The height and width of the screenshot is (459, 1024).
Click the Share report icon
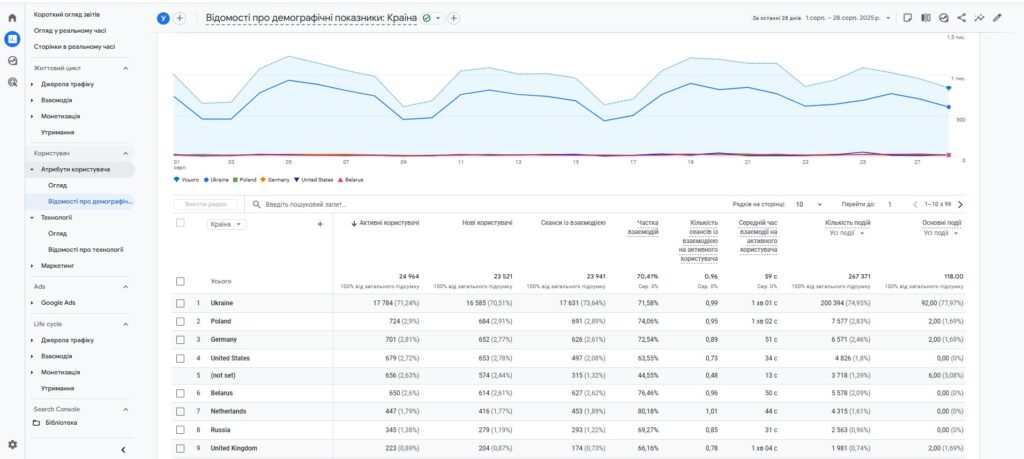click(961, 18)
